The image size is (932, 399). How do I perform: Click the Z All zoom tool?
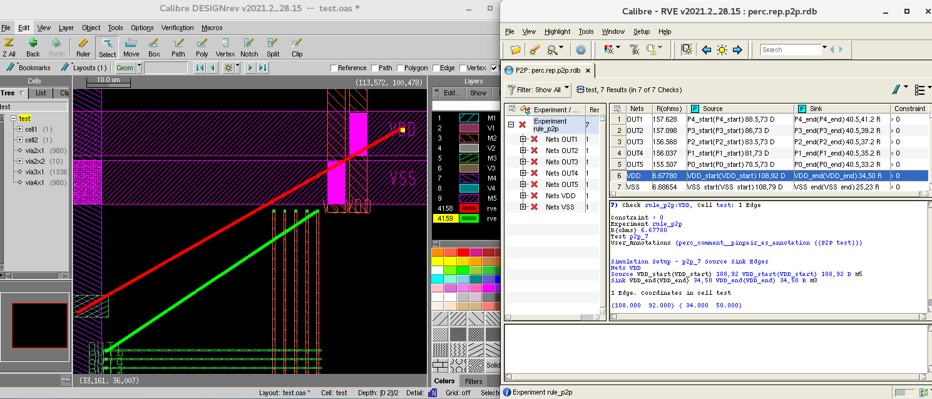9,47
